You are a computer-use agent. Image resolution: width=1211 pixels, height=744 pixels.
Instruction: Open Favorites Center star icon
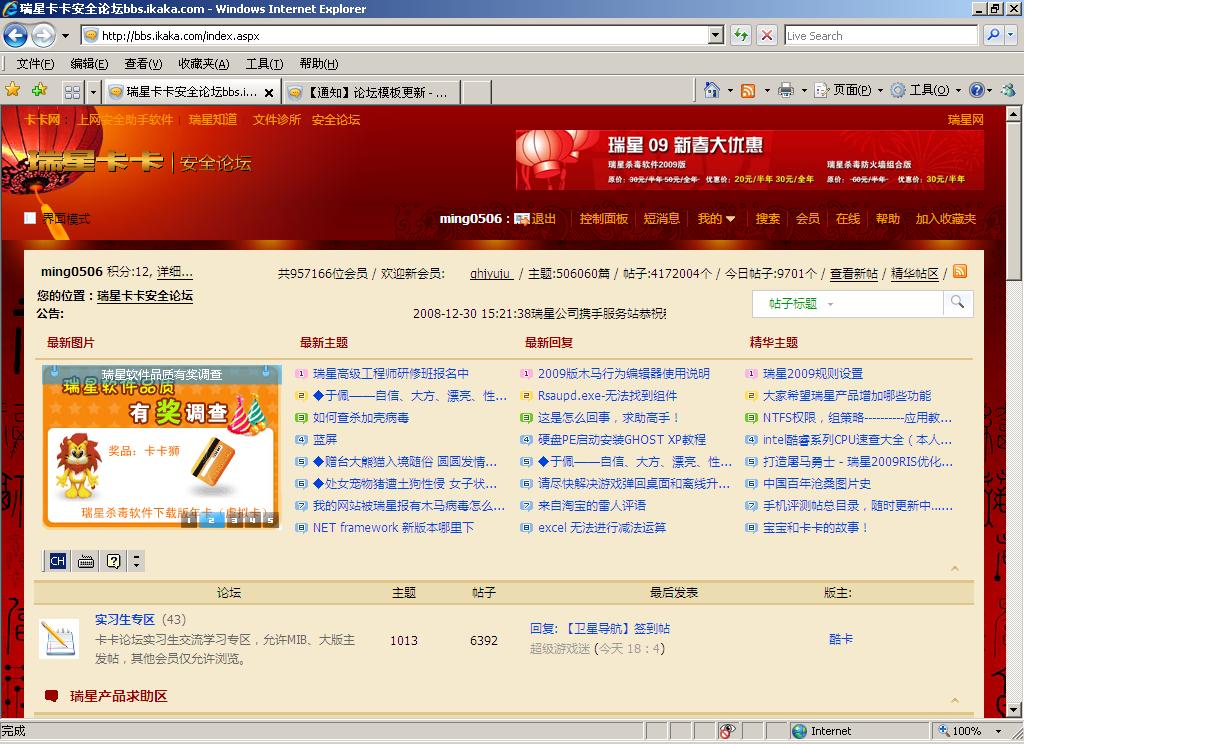point(13,90)
